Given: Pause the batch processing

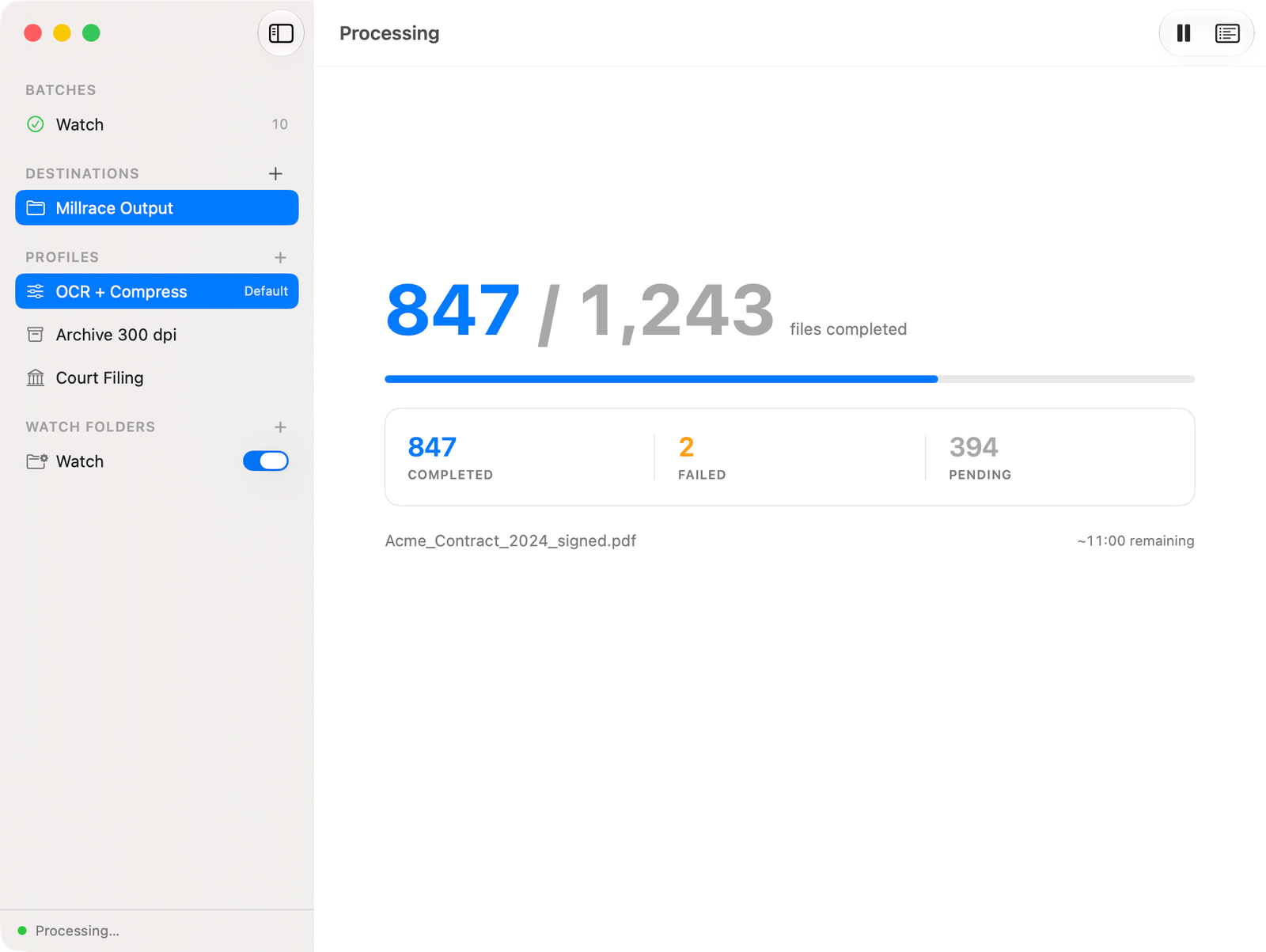Looking at the screenshot, I should tap(1184, 33).
